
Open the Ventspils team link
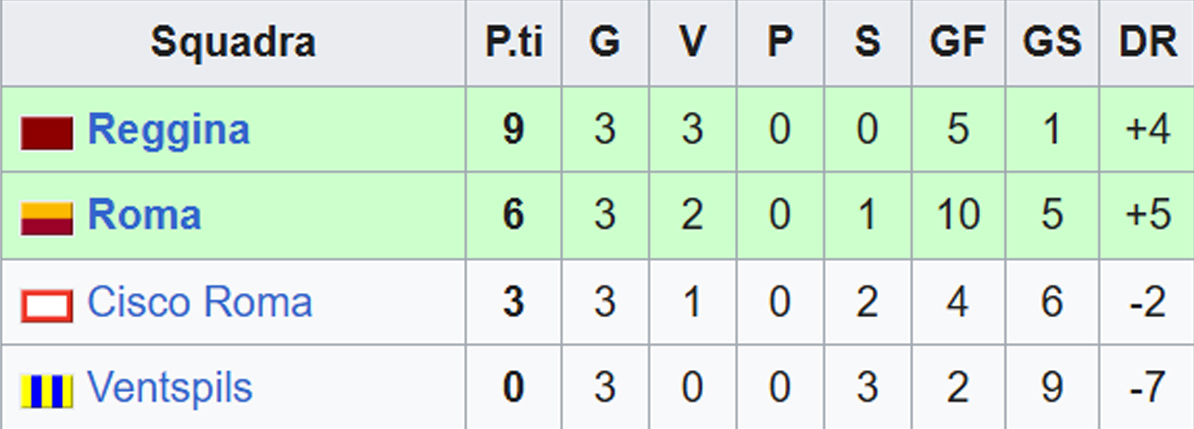click(169, 387)
